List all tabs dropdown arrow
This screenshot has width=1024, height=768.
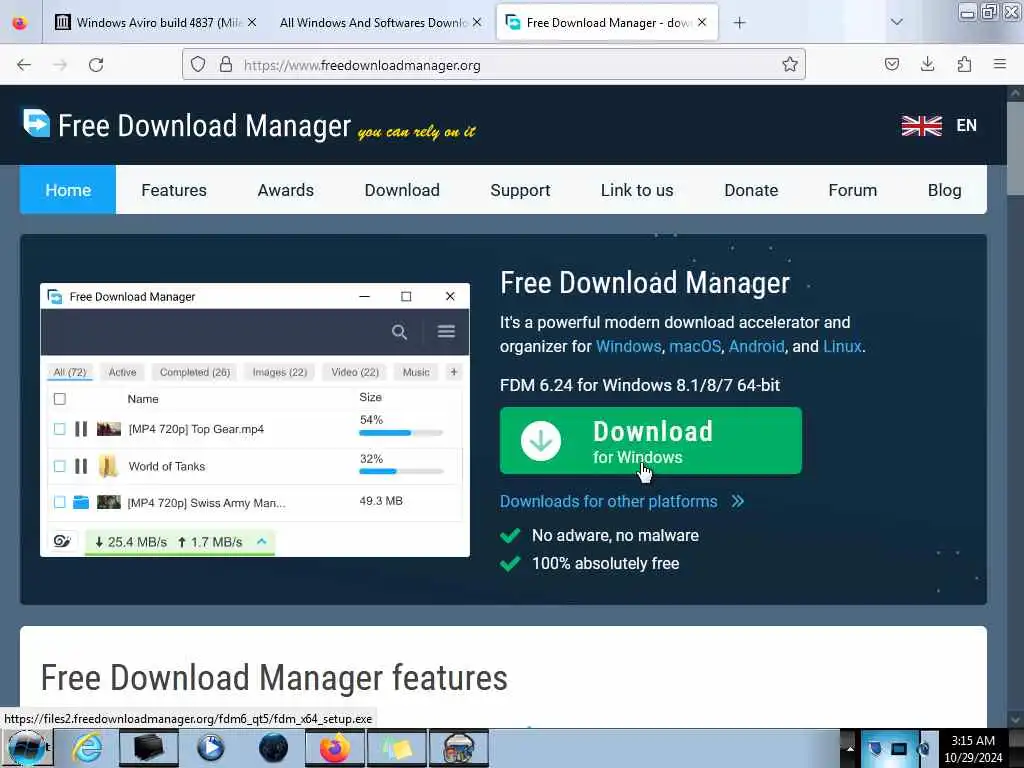897,22
